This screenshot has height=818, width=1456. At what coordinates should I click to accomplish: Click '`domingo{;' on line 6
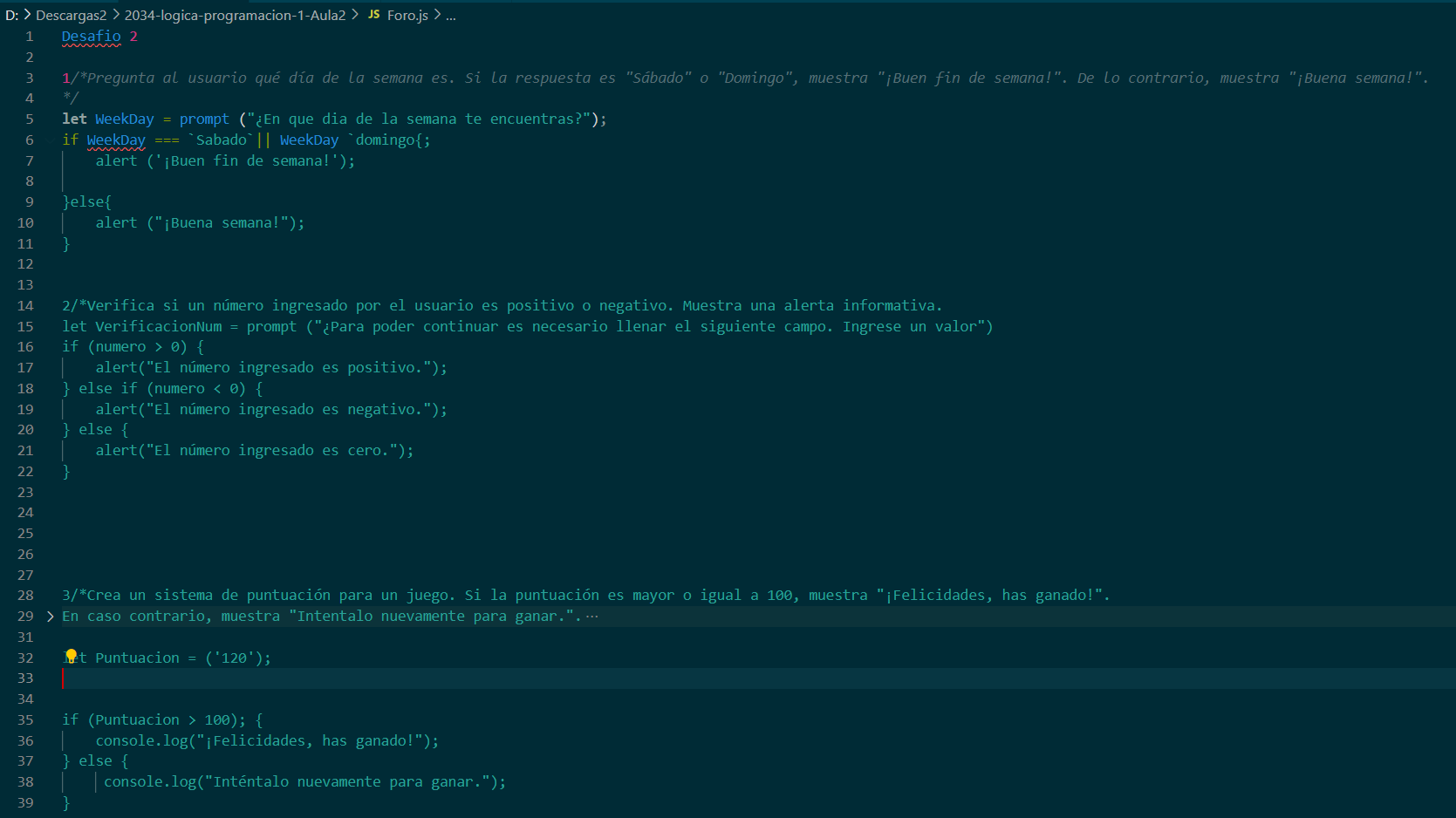389,140
